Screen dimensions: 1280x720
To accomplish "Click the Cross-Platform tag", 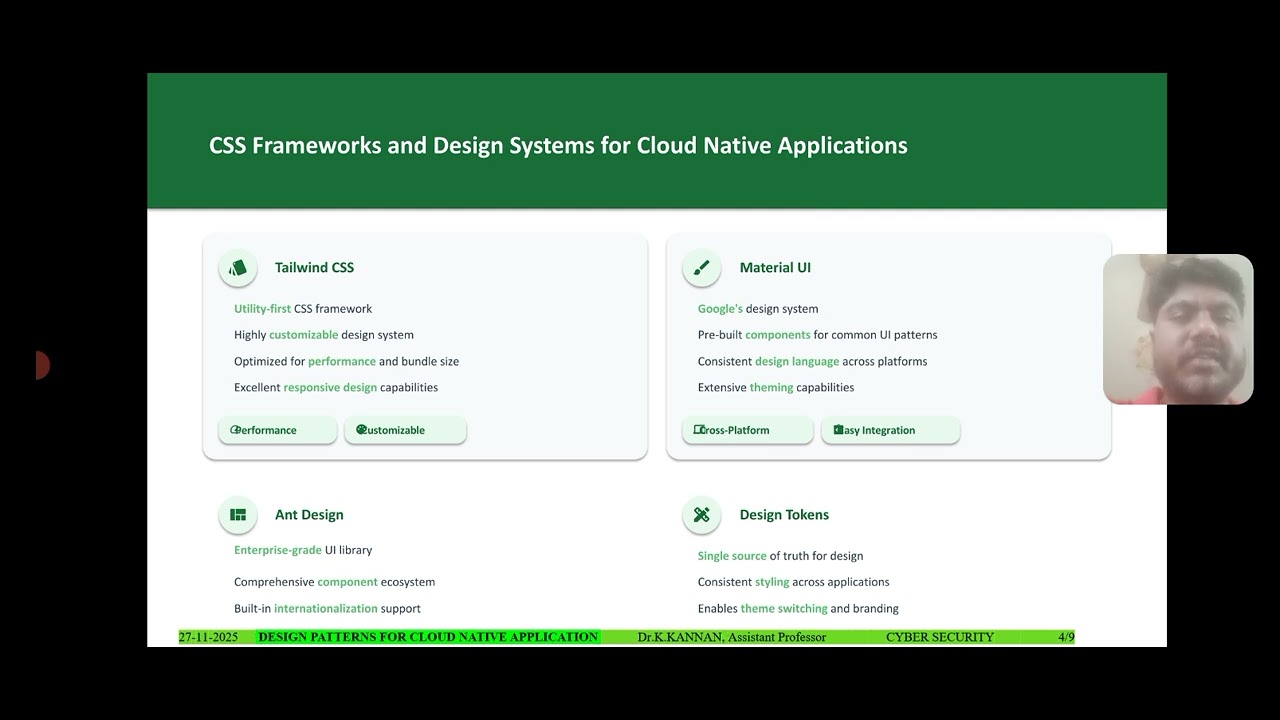I will point(748,430).
